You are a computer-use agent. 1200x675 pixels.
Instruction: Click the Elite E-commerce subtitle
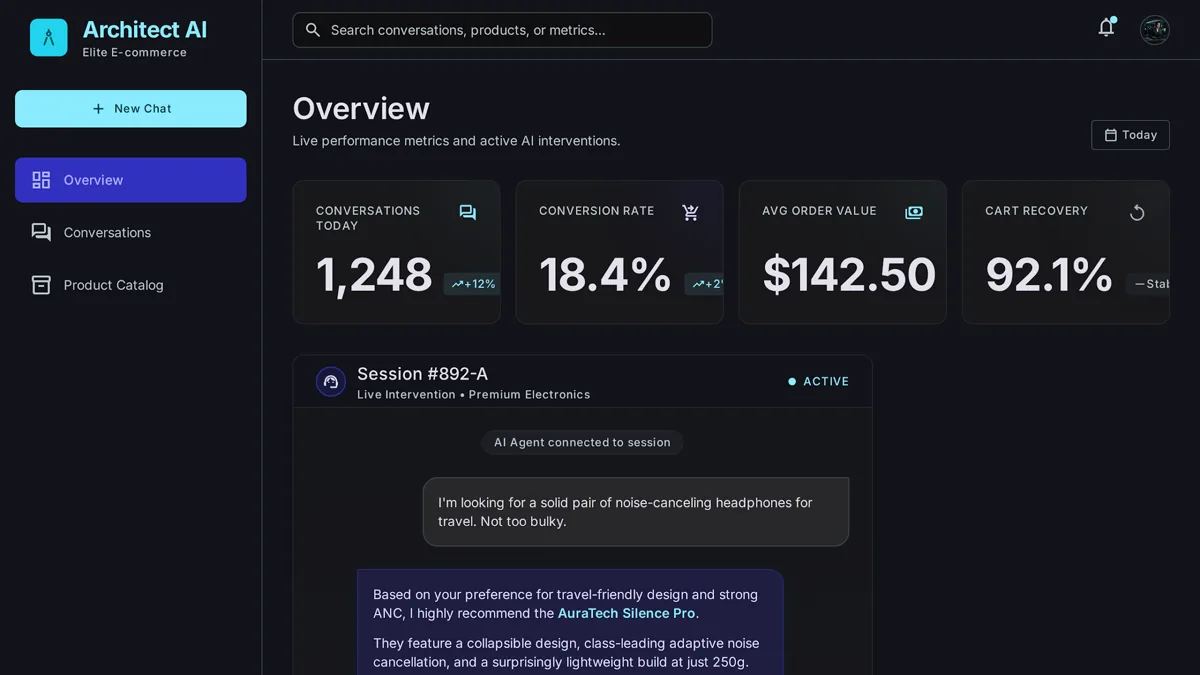coord(134,53)
